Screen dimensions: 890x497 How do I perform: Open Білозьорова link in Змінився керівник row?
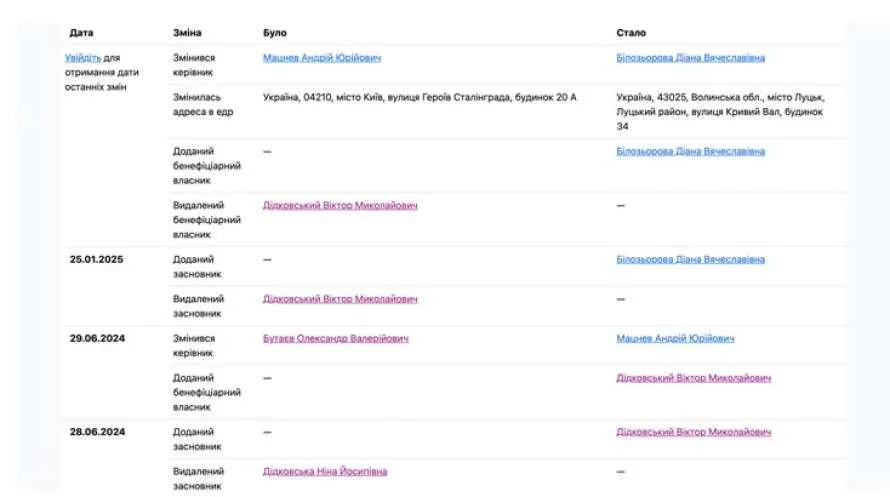coord(691,58)
